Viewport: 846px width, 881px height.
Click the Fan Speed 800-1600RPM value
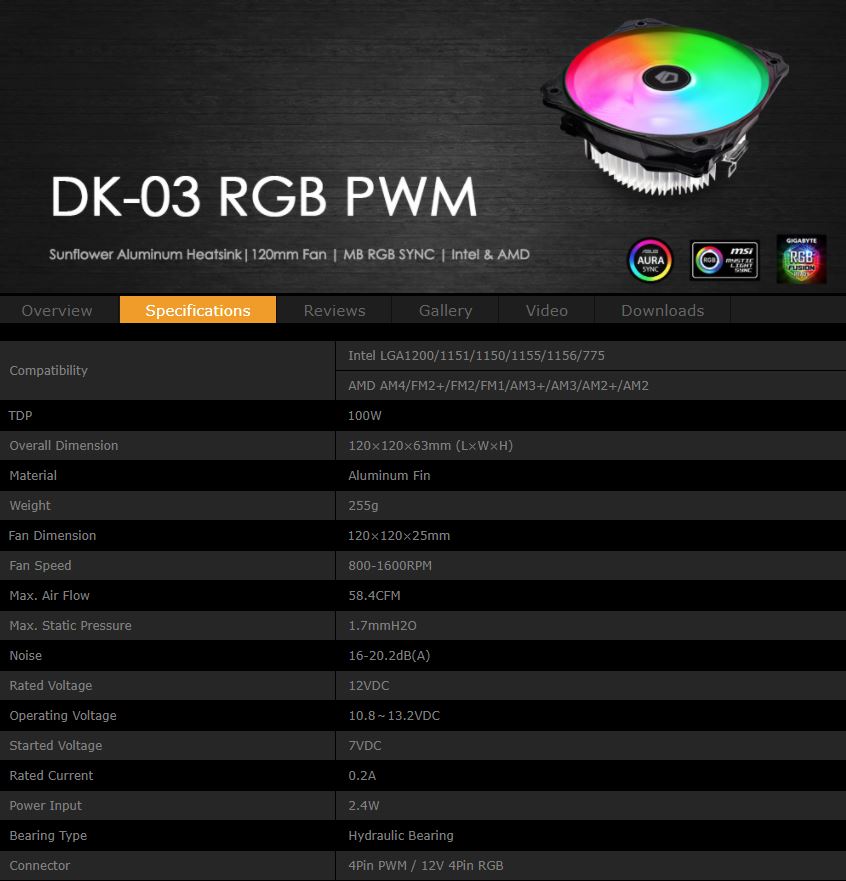point(390,565)
